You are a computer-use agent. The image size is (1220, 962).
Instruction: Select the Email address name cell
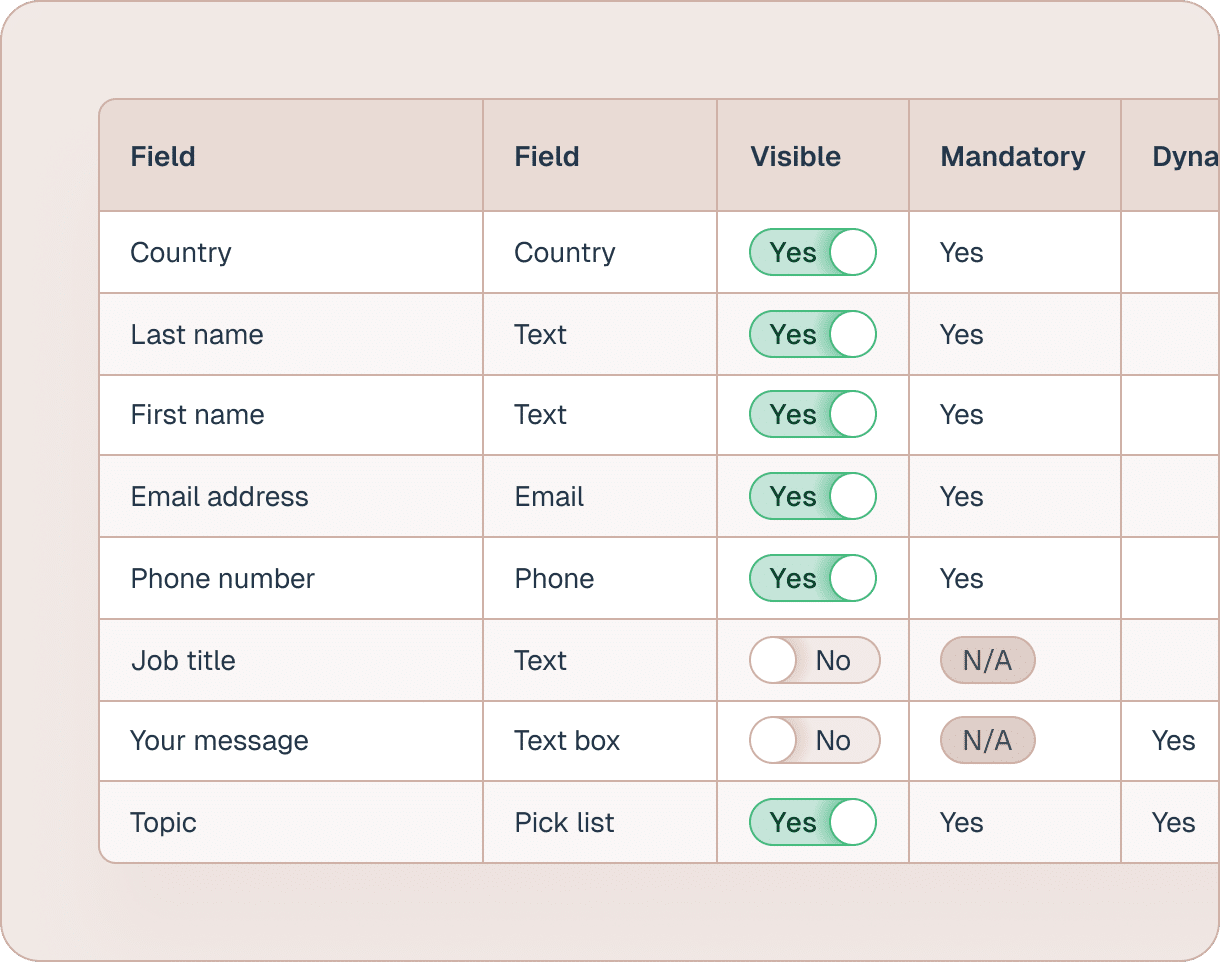pyautogui.click(x=220, y=497)
